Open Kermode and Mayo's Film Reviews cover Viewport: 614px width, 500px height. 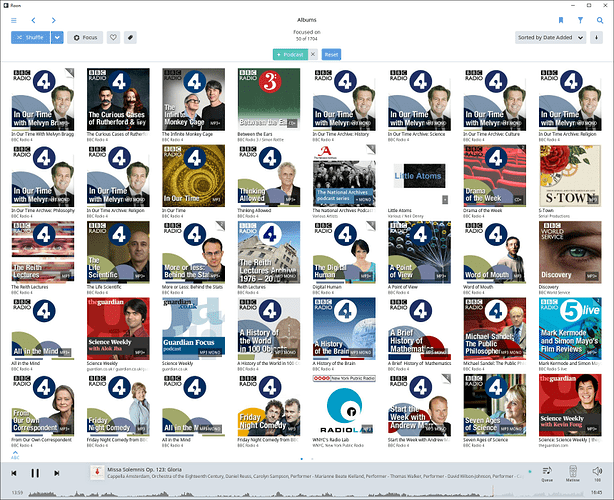(x=570, y=329)
